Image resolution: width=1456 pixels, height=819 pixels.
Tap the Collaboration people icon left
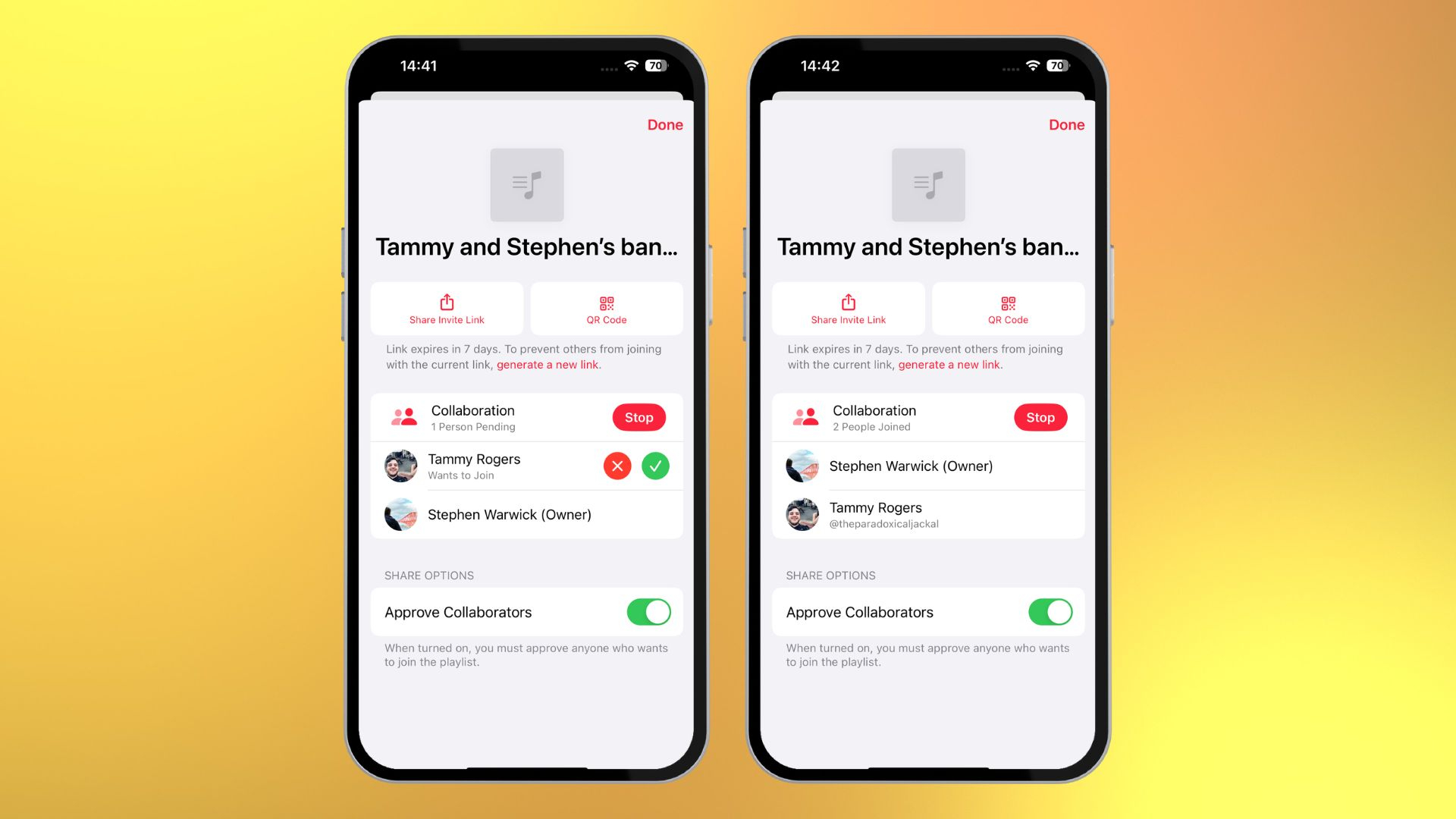point(404,416)
